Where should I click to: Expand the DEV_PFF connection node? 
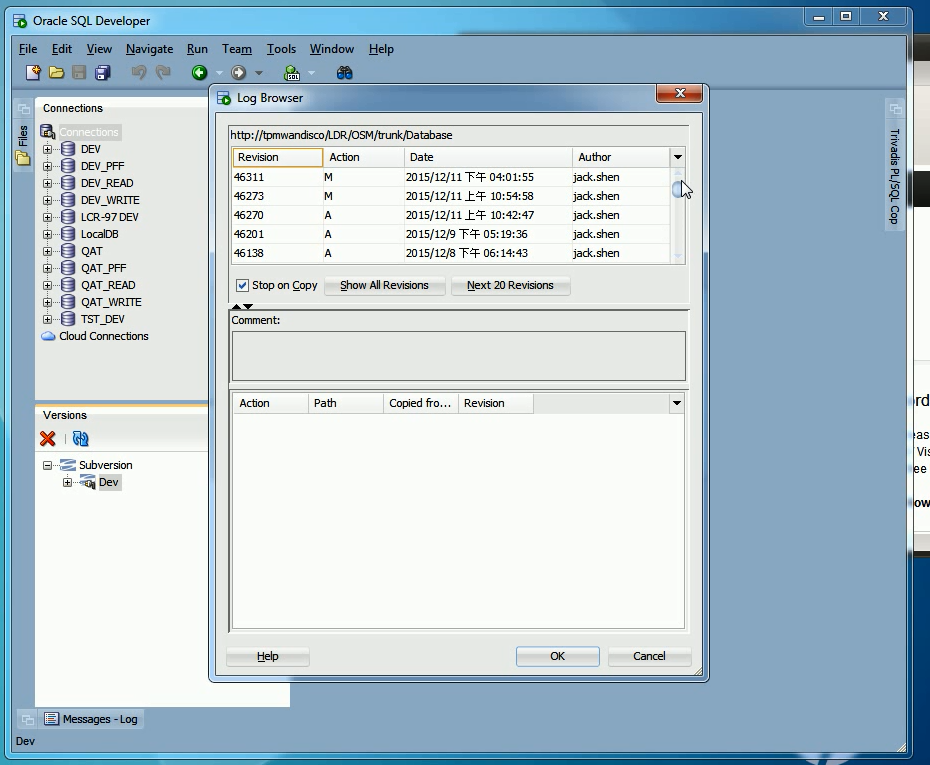click(x=47, y=166)
